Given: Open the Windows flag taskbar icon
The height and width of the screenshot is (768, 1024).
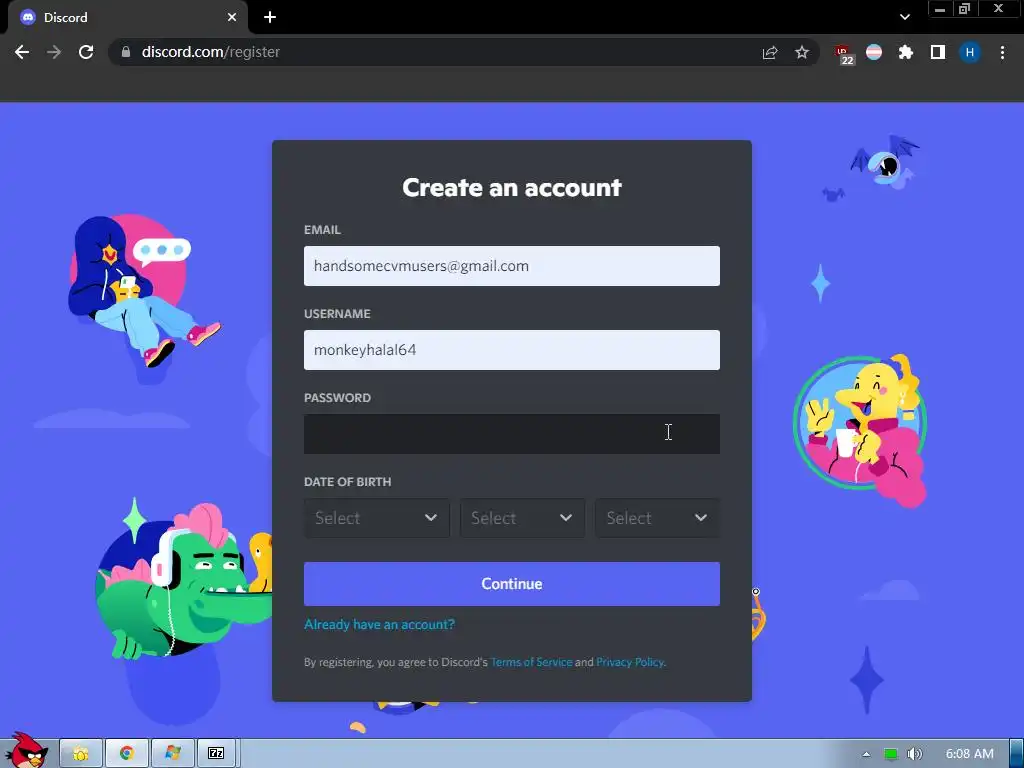Looking at the screenshot, I should [x=172, y=754].
